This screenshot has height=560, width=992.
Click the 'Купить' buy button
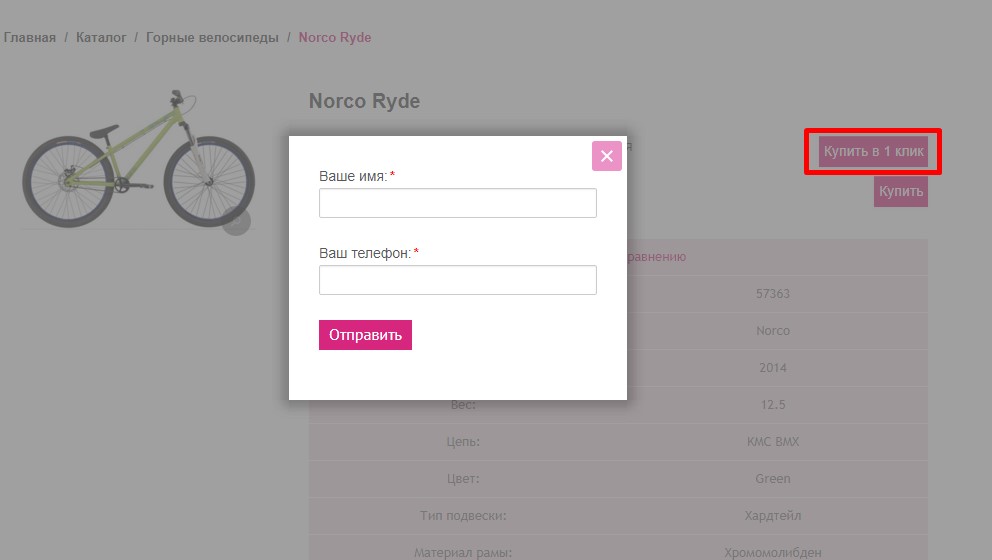point(901,191)
